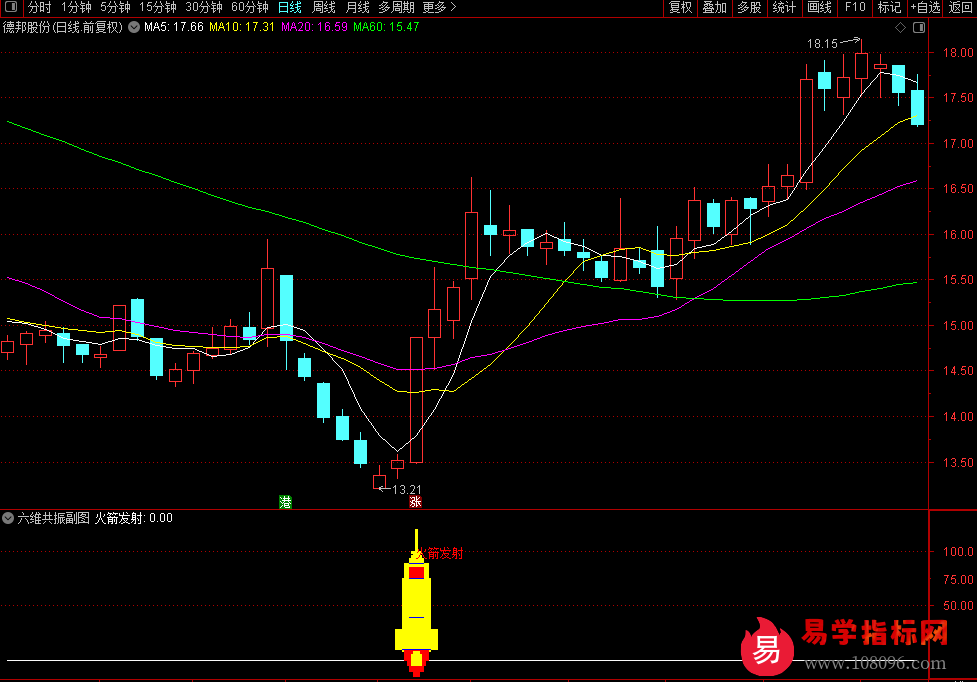Click the diamond icon above the chart
The image size is (977, 682).
click(x=900, y=27)
